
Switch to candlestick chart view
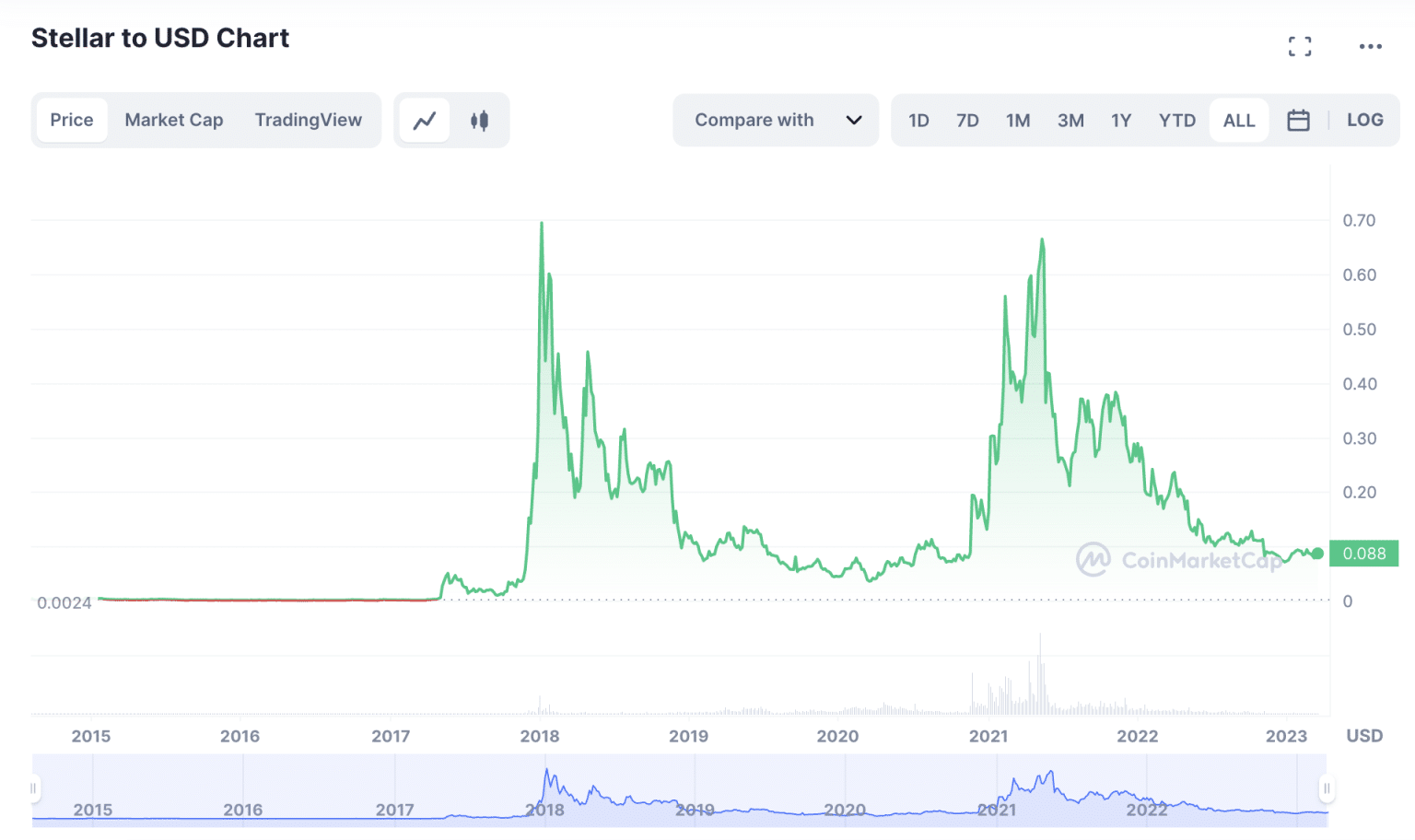pyautogui.click(x=478, y=120)
